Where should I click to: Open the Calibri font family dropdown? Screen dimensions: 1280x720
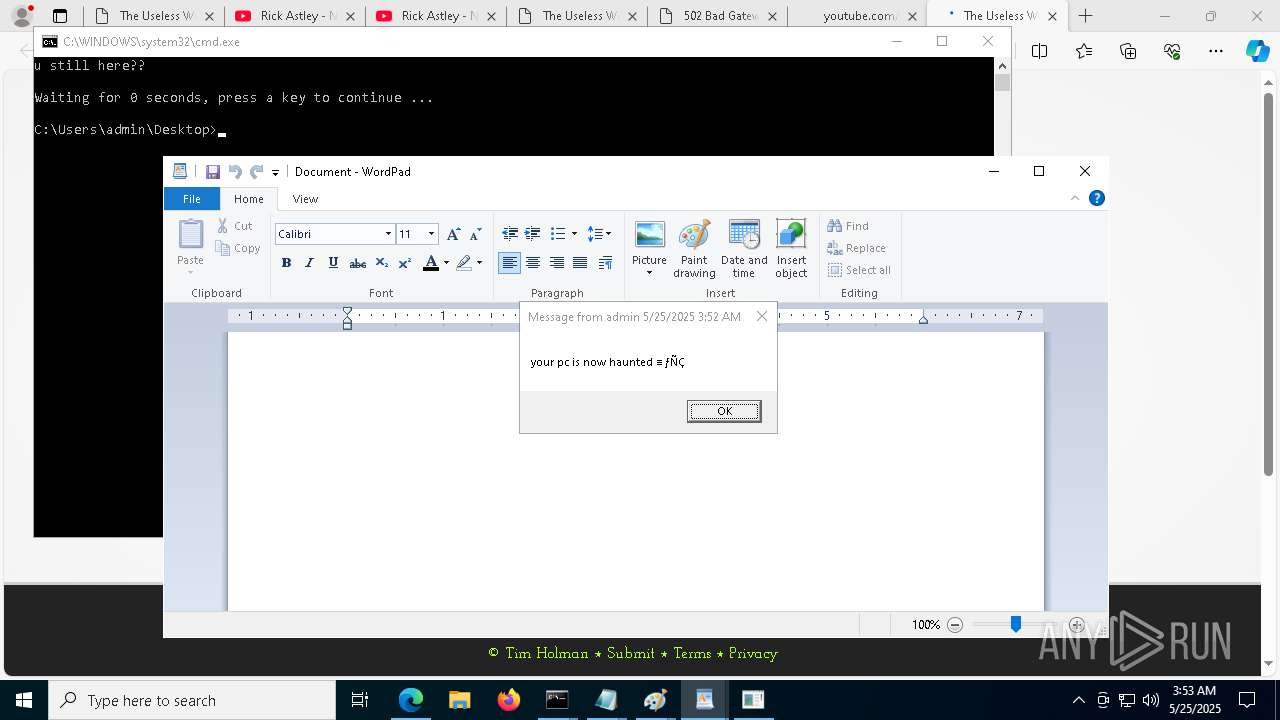(x=388, y=234)
